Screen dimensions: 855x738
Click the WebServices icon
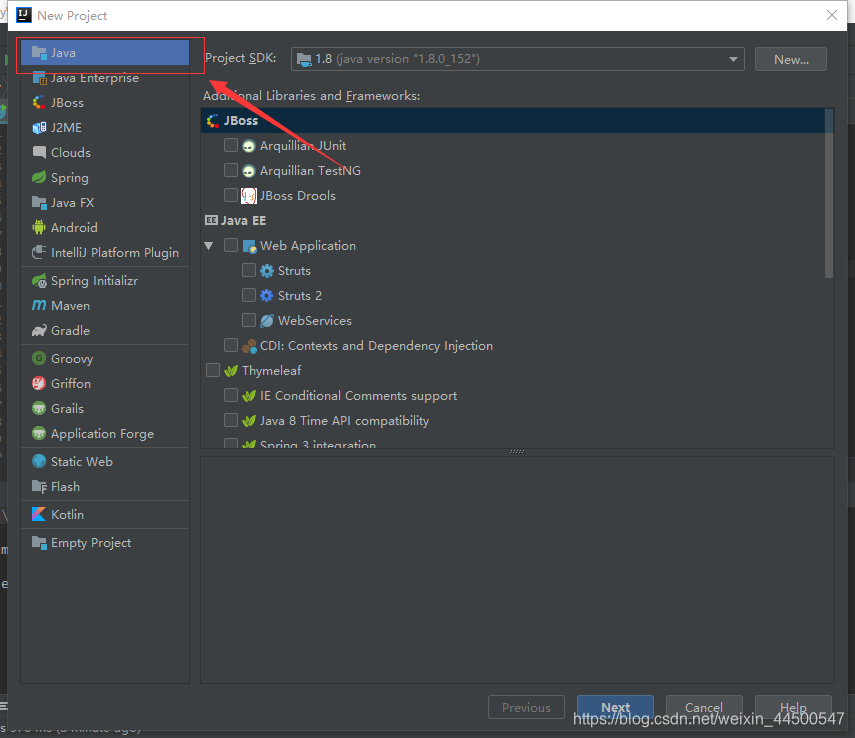[x=267, y=321]
